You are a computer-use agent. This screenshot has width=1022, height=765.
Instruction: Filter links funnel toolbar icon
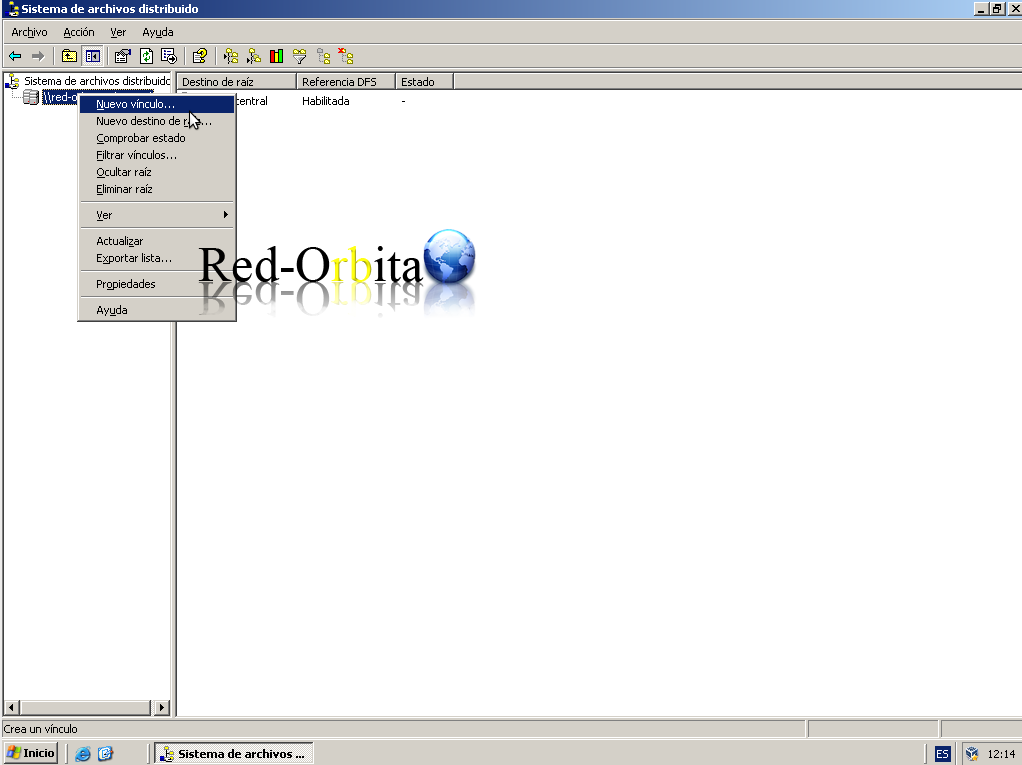(299, 57)
